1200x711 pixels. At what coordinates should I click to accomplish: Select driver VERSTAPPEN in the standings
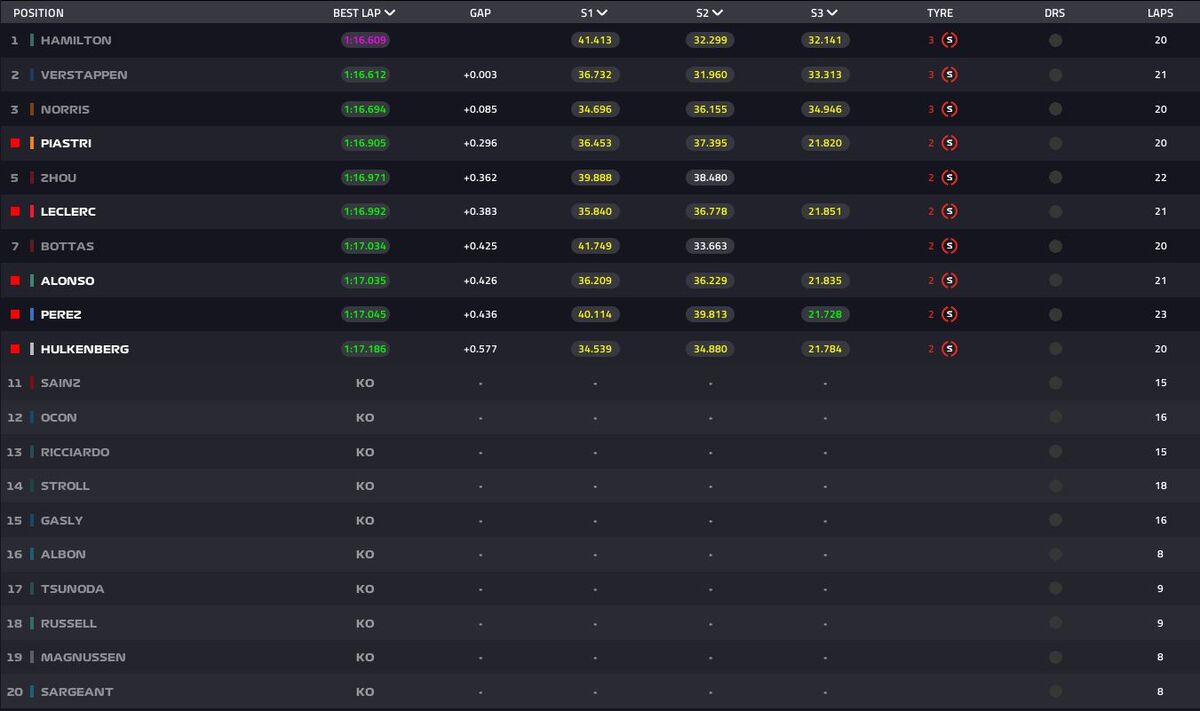tap(84, 74)
